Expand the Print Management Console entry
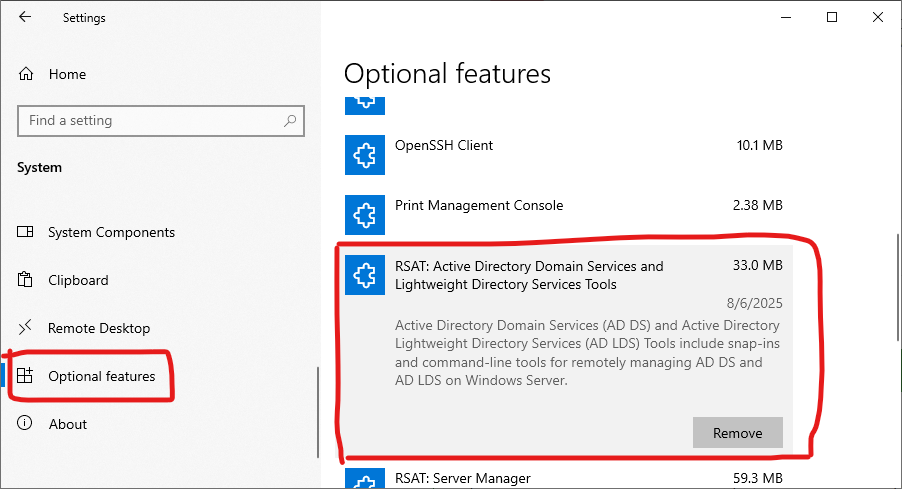This screenshot has width=902, height=489. point(564,215)
